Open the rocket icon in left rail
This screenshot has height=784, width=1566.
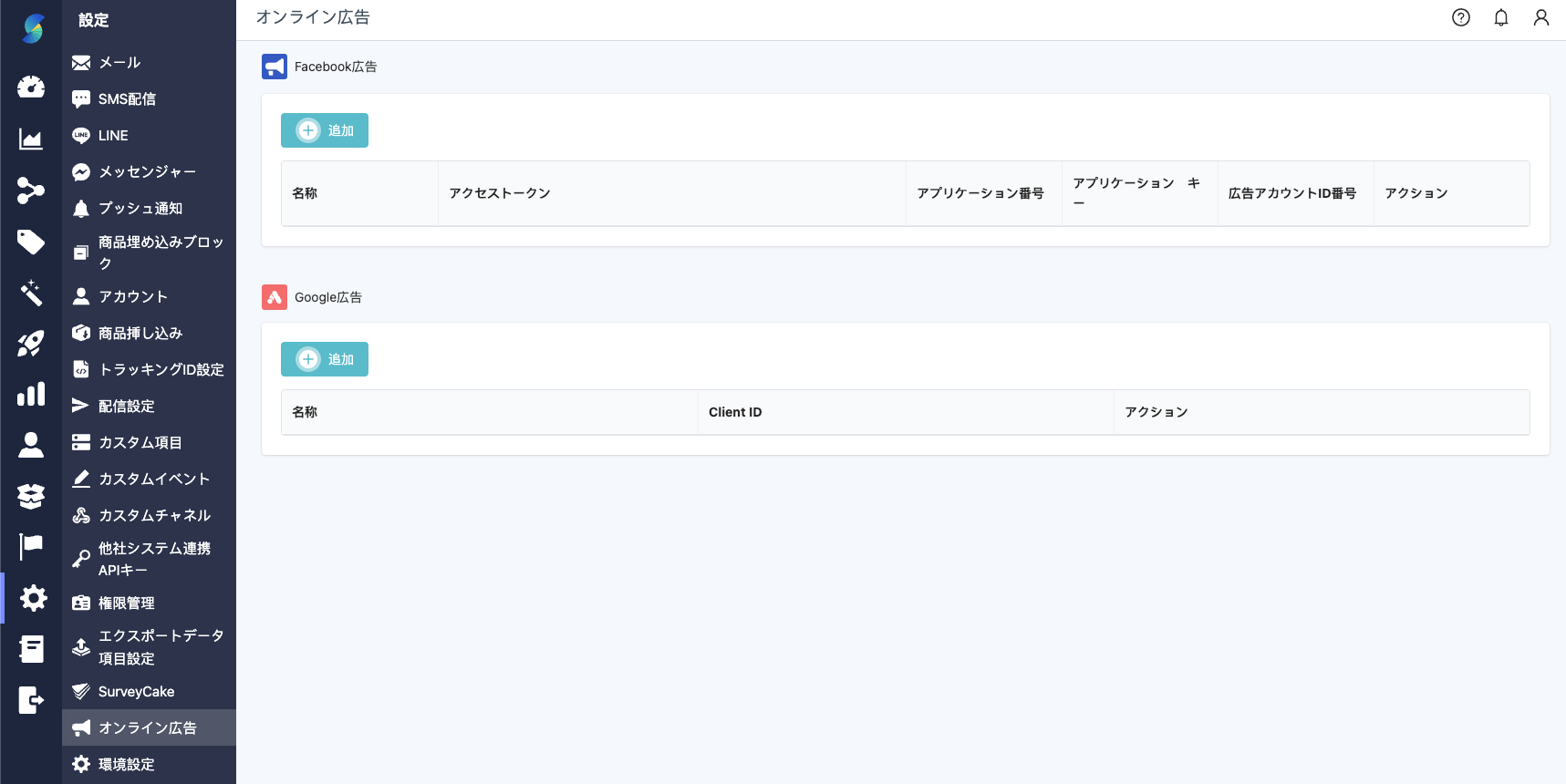31,344
